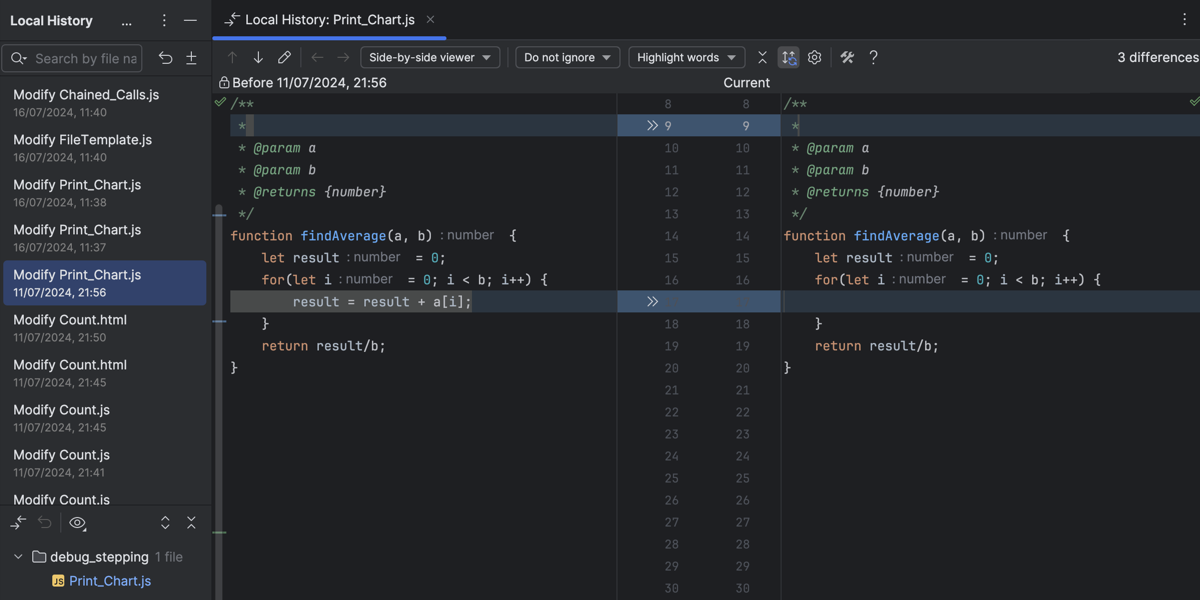Click the revert arrow in the Local History toolbar
This screenshot has width=1200, height=600.
(166, 59)
